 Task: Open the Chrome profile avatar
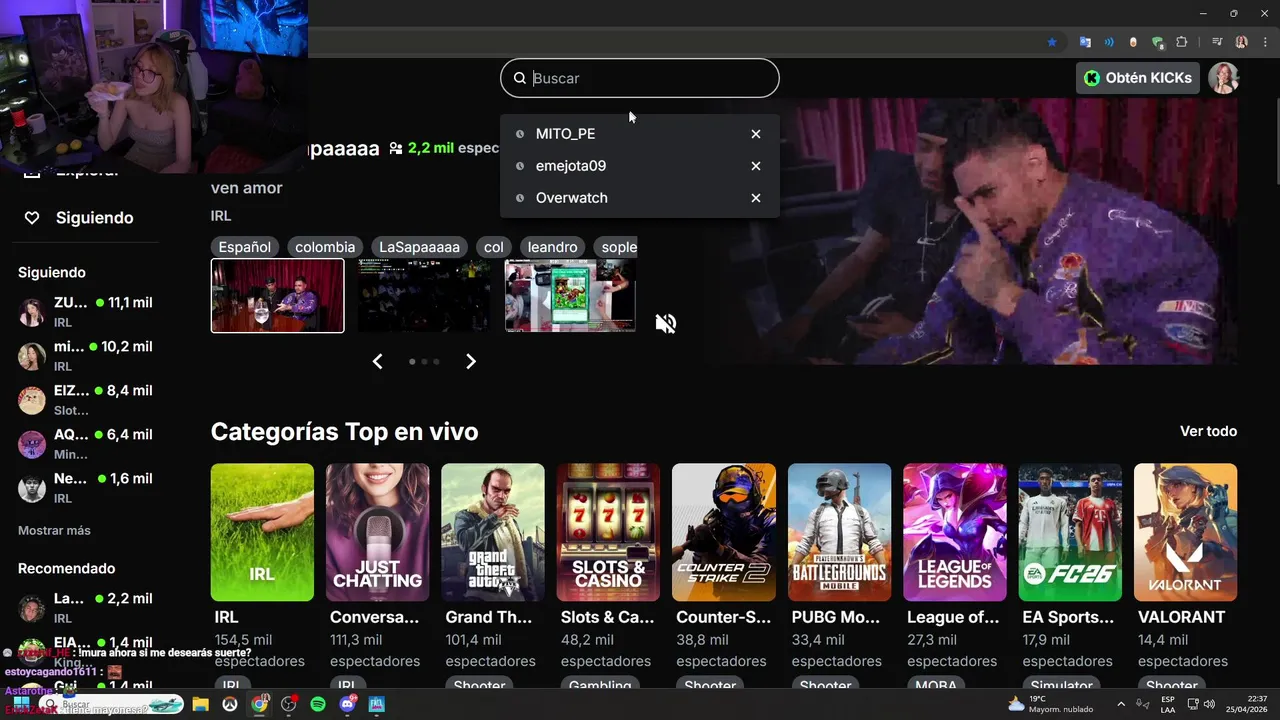(x=1241, y=42)
